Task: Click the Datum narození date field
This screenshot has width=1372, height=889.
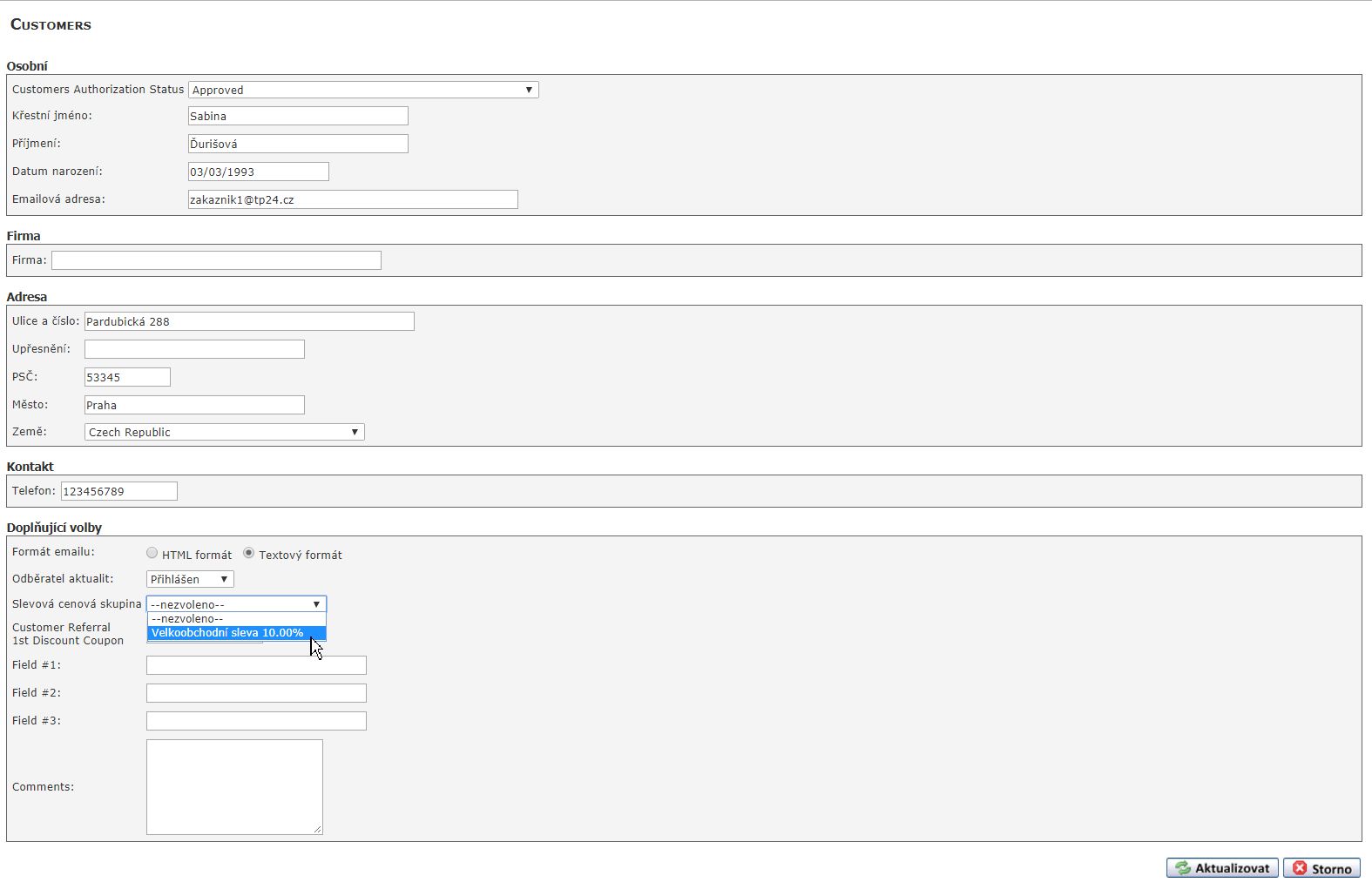Action: (x=258, y=172)
